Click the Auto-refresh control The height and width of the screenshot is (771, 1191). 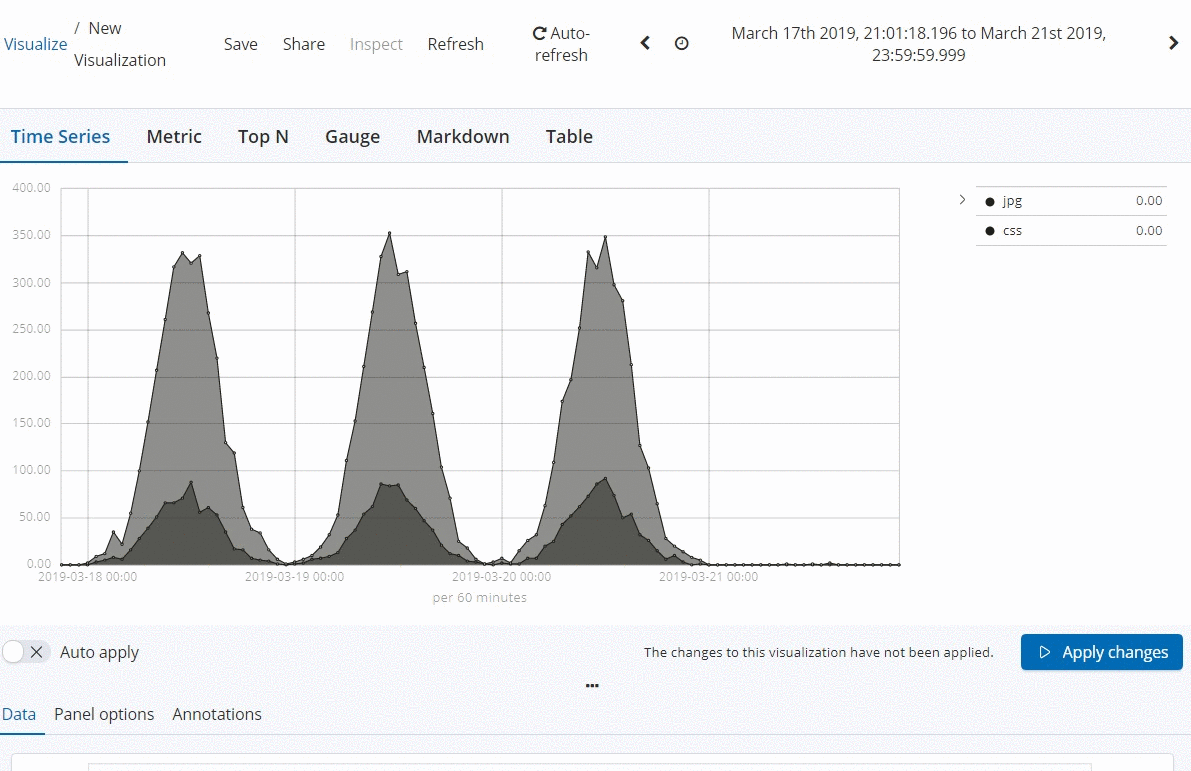(561, 44)
